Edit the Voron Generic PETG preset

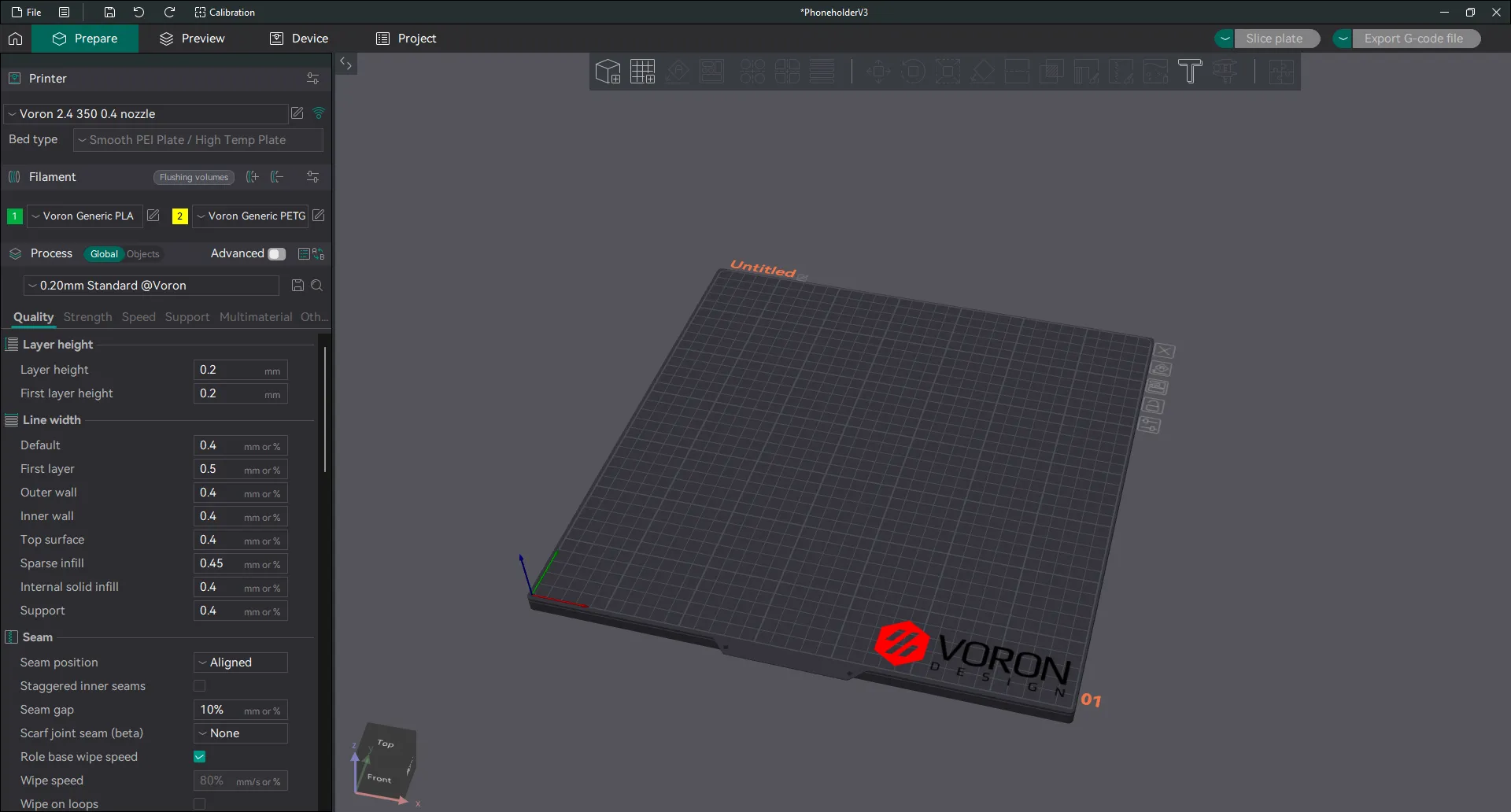click(319, 216)
